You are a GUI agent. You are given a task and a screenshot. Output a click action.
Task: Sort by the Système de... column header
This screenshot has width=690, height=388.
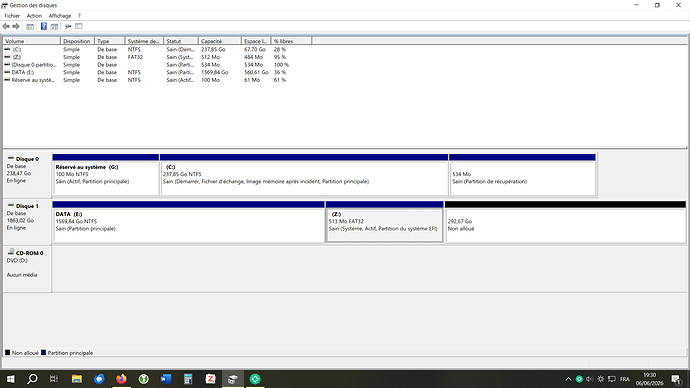(144, 41)
